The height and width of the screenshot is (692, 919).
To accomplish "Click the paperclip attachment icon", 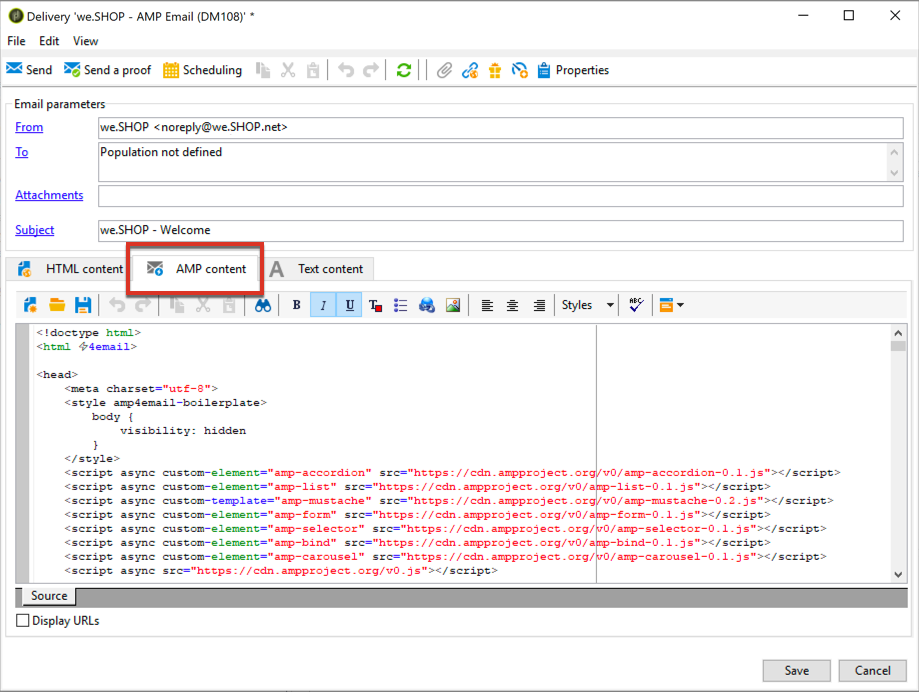I will [x=444, y=70].
